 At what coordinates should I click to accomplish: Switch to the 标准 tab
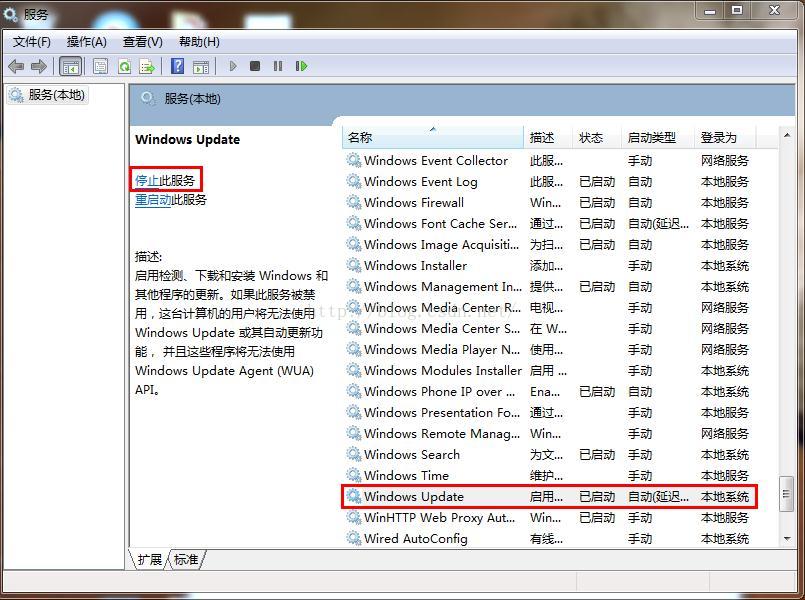186,559
